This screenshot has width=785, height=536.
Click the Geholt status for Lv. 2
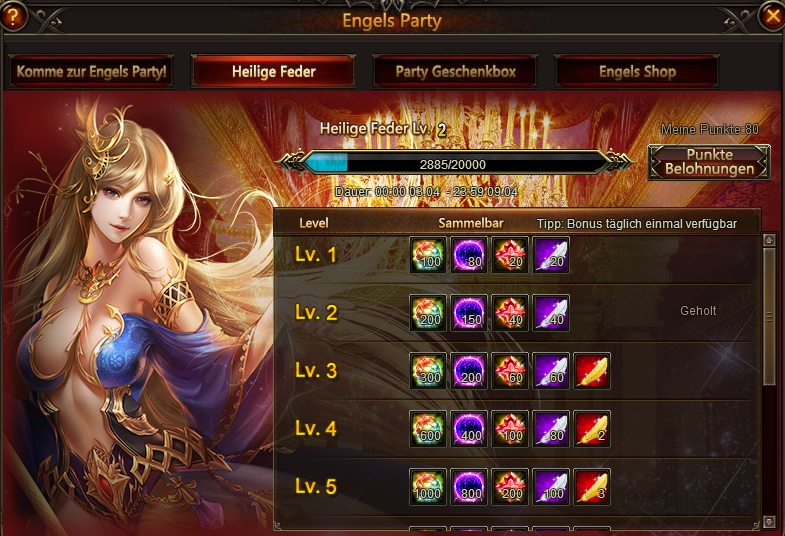[x=698, y=311]
